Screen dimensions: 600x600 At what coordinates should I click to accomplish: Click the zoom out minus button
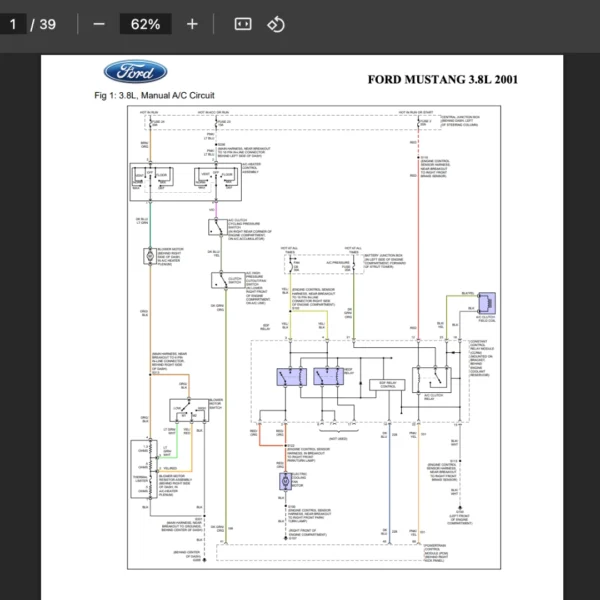(x=98, y=24)
